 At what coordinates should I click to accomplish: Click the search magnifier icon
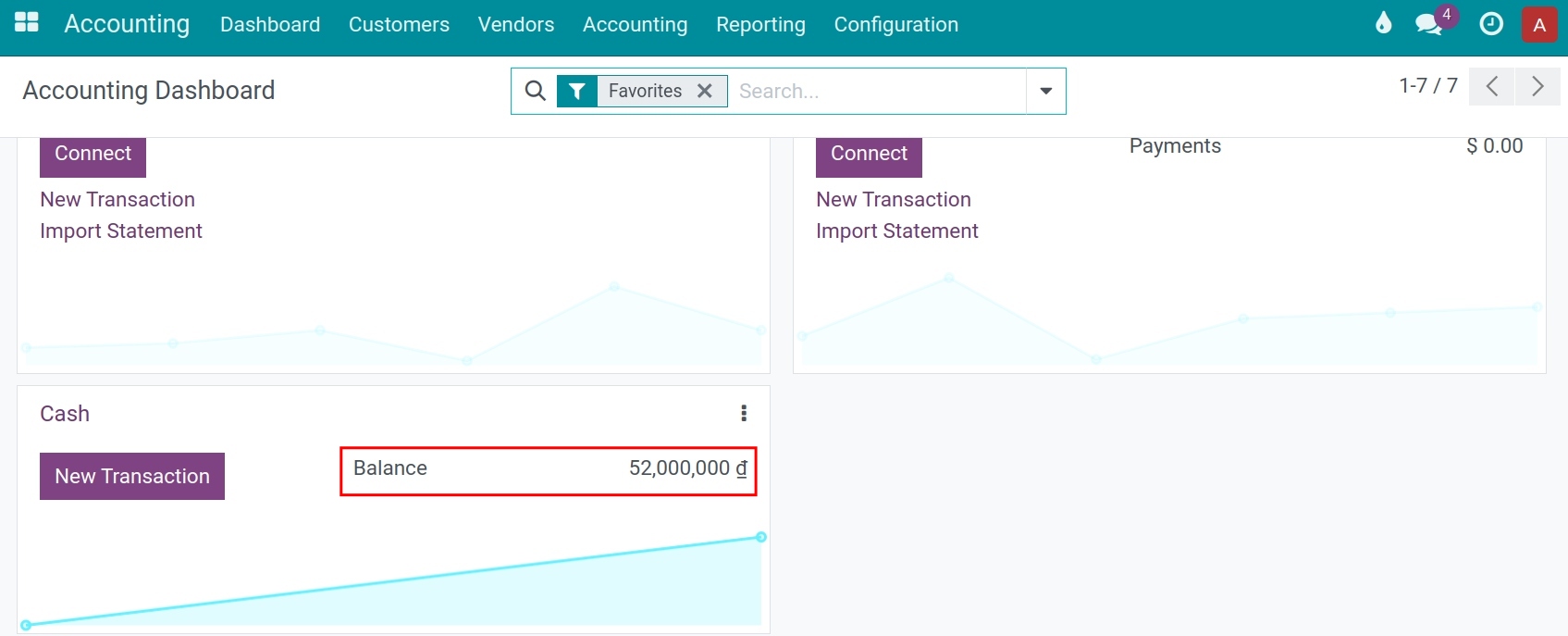tap(535, 91)
